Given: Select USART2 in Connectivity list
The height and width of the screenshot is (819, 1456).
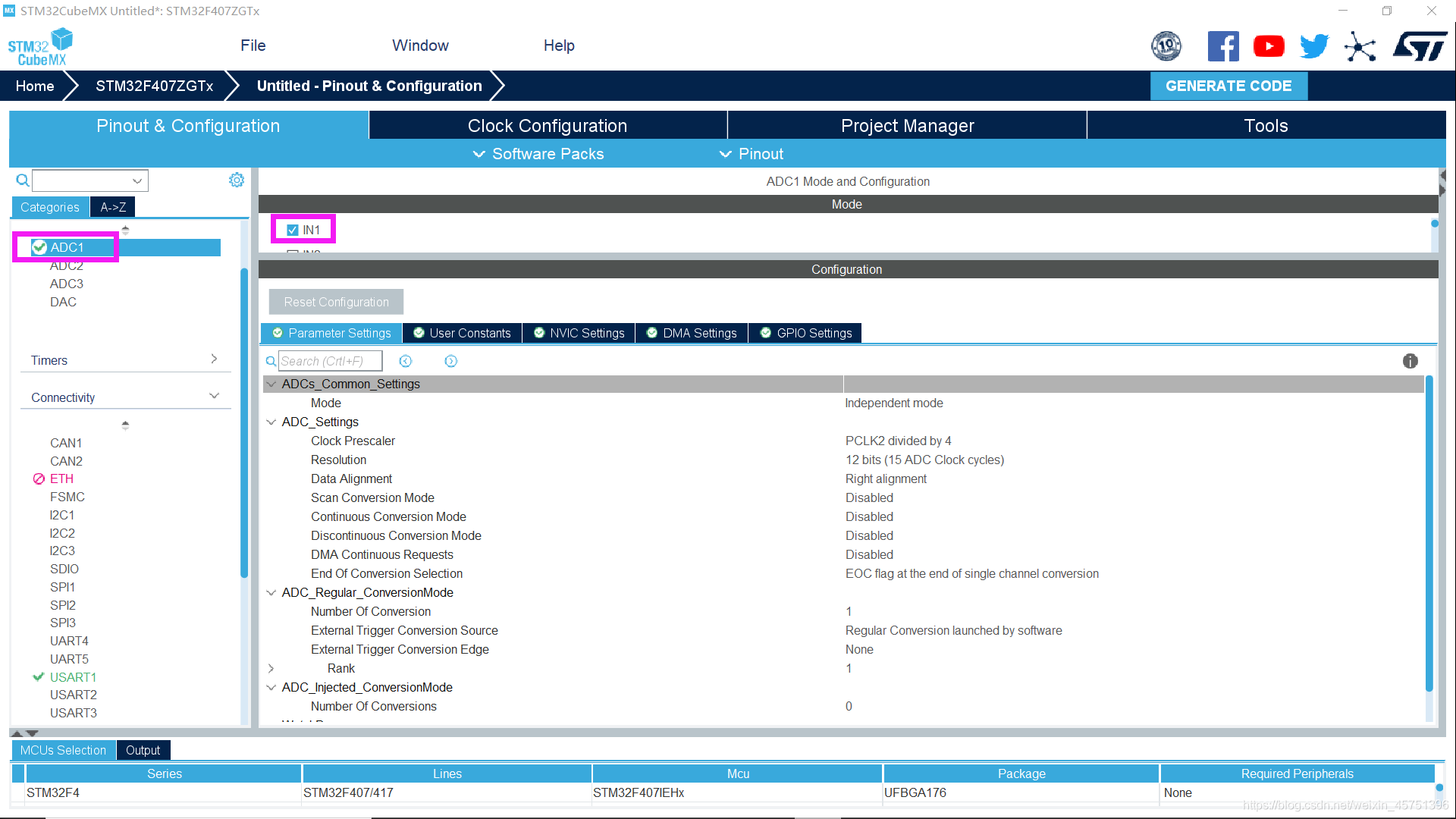Looking at the screenshot, I should pyautogui.click(x=74, y=695).
